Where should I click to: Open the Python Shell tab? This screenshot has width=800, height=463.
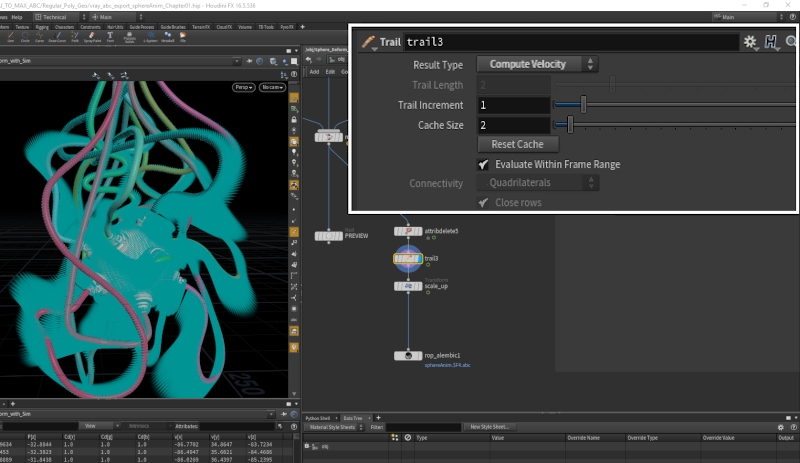pyautogui.click(x=320, y=418)
